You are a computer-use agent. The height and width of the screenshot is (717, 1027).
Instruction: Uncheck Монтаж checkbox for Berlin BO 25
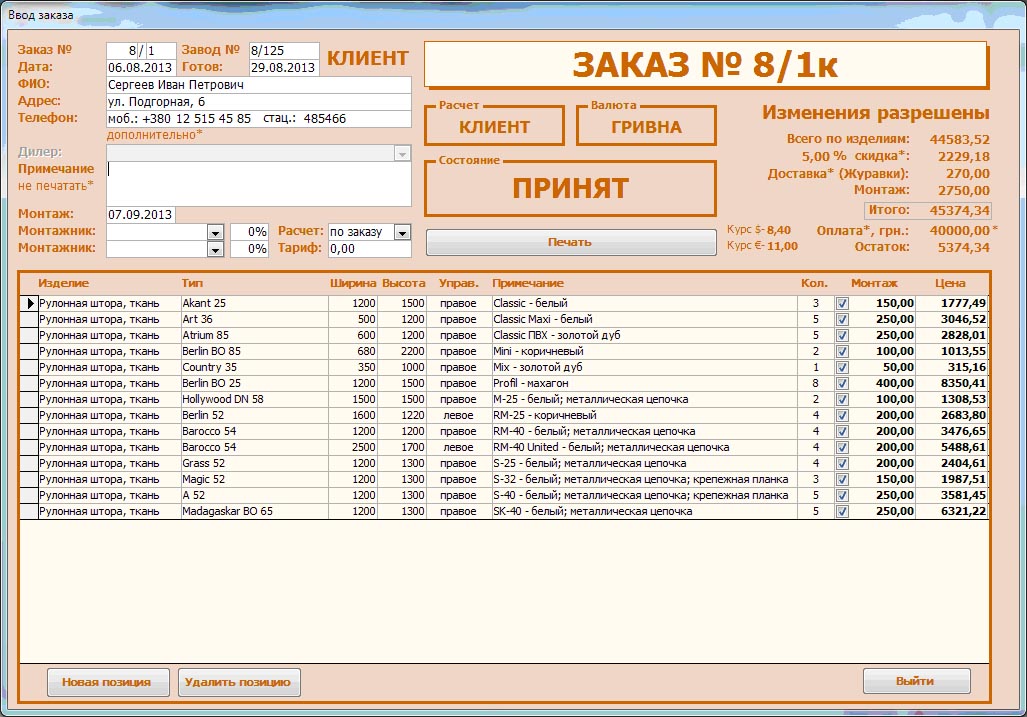tap(842, 383)
